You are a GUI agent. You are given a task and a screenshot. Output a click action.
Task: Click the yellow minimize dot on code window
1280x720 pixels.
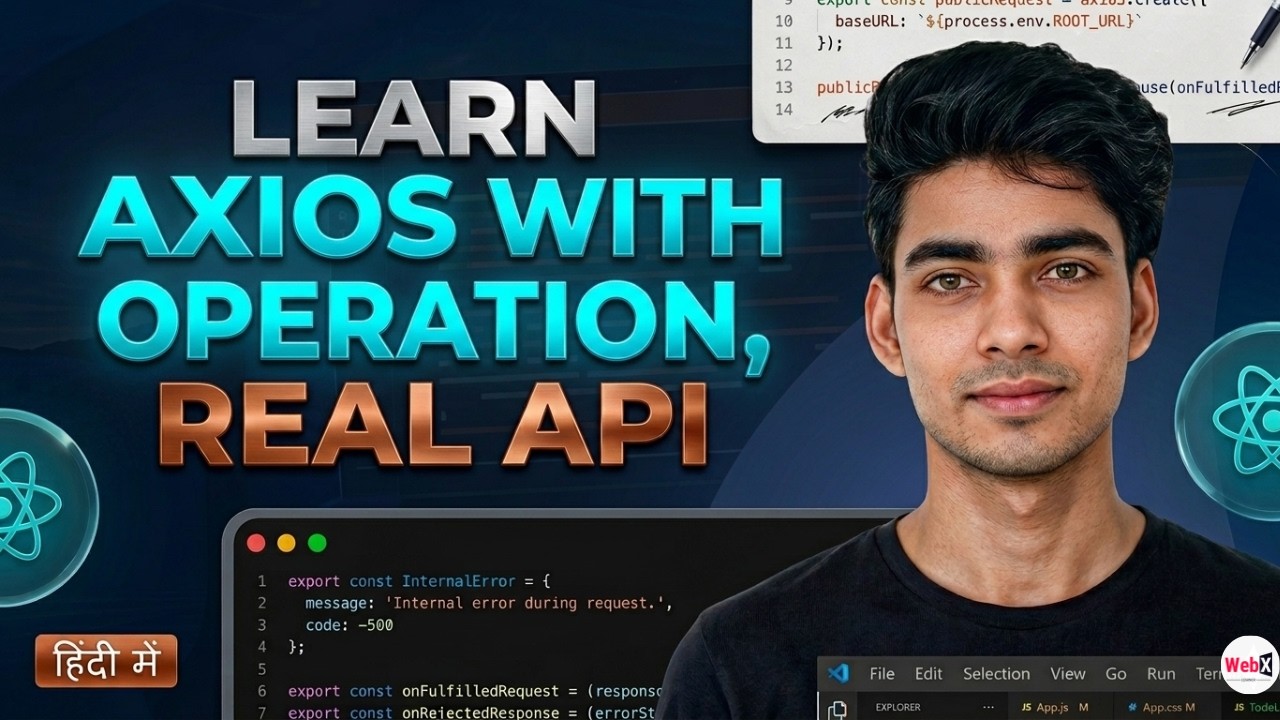(286, 543)
